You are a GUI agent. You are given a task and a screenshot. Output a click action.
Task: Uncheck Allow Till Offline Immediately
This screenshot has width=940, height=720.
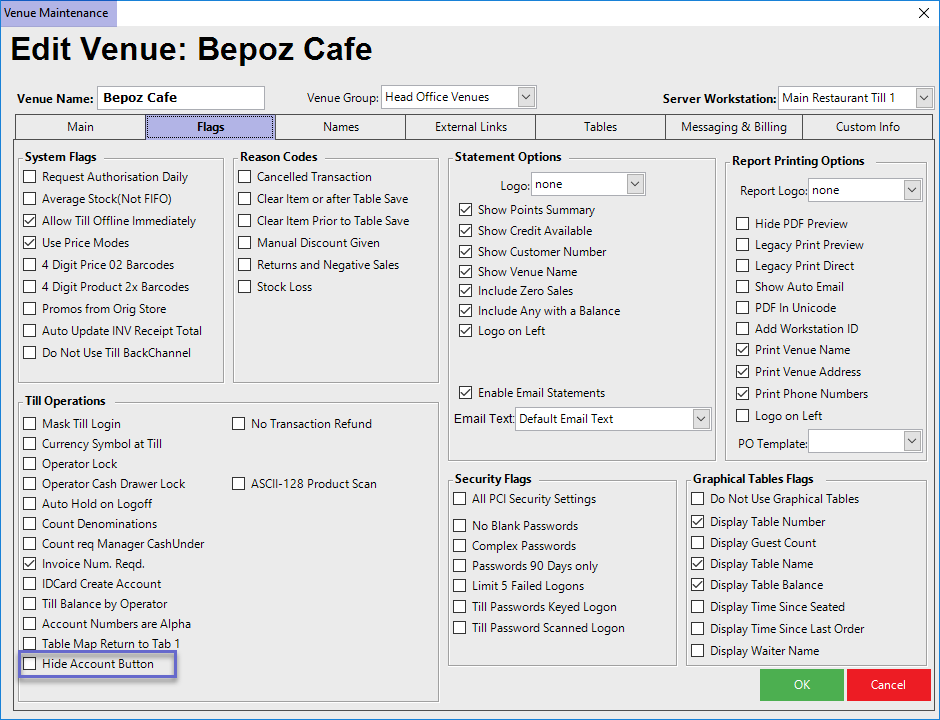coord(30,221)
